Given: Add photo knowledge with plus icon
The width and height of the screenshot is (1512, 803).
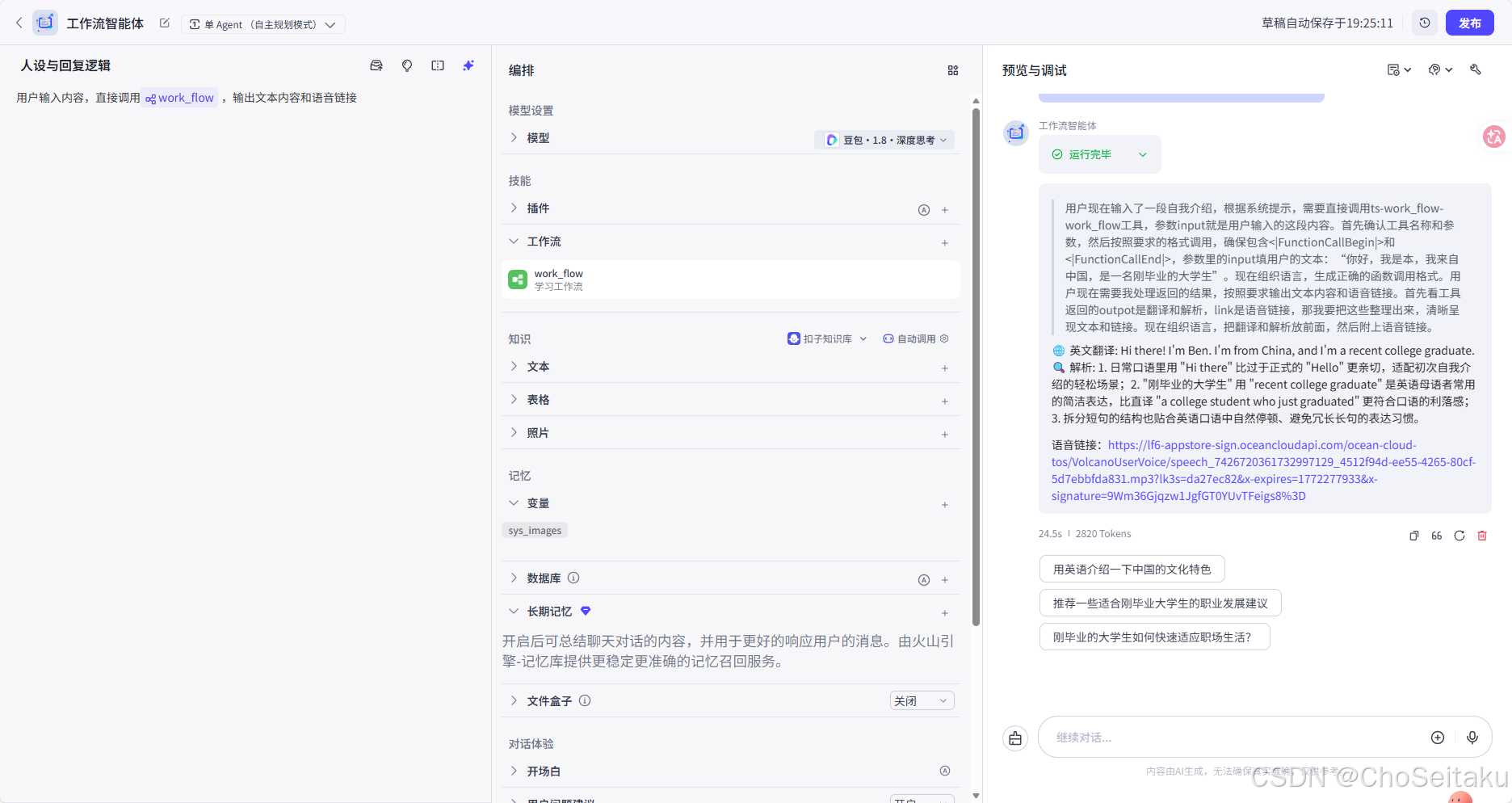Looking at the screenshot, I should pos(945,435).
